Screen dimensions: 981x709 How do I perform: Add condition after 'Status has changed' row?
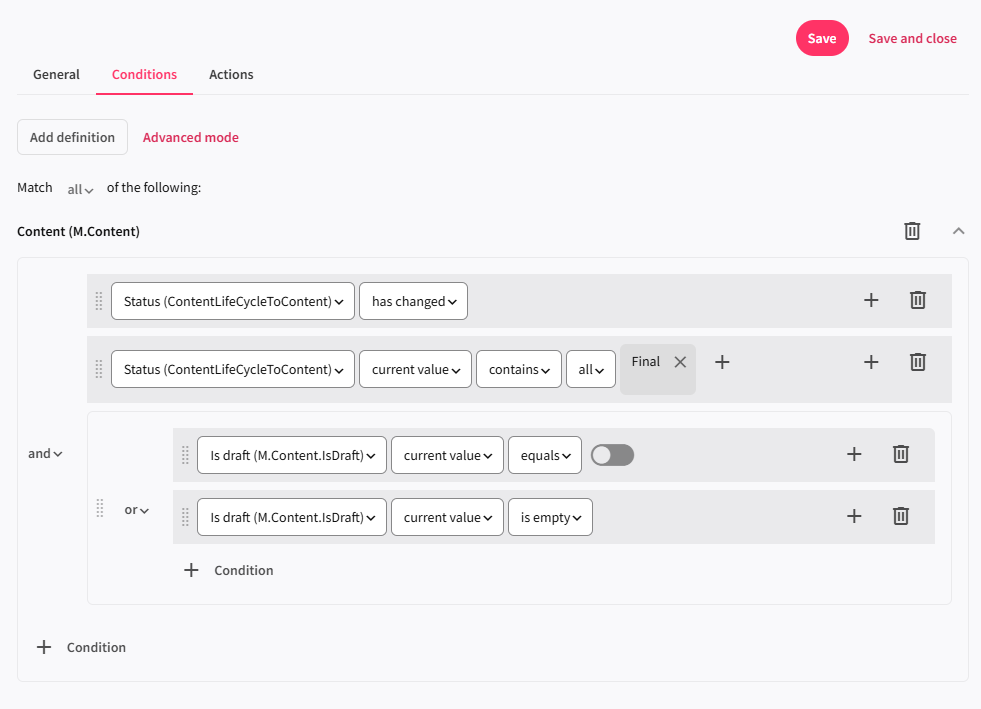click(x=871, y=300)
